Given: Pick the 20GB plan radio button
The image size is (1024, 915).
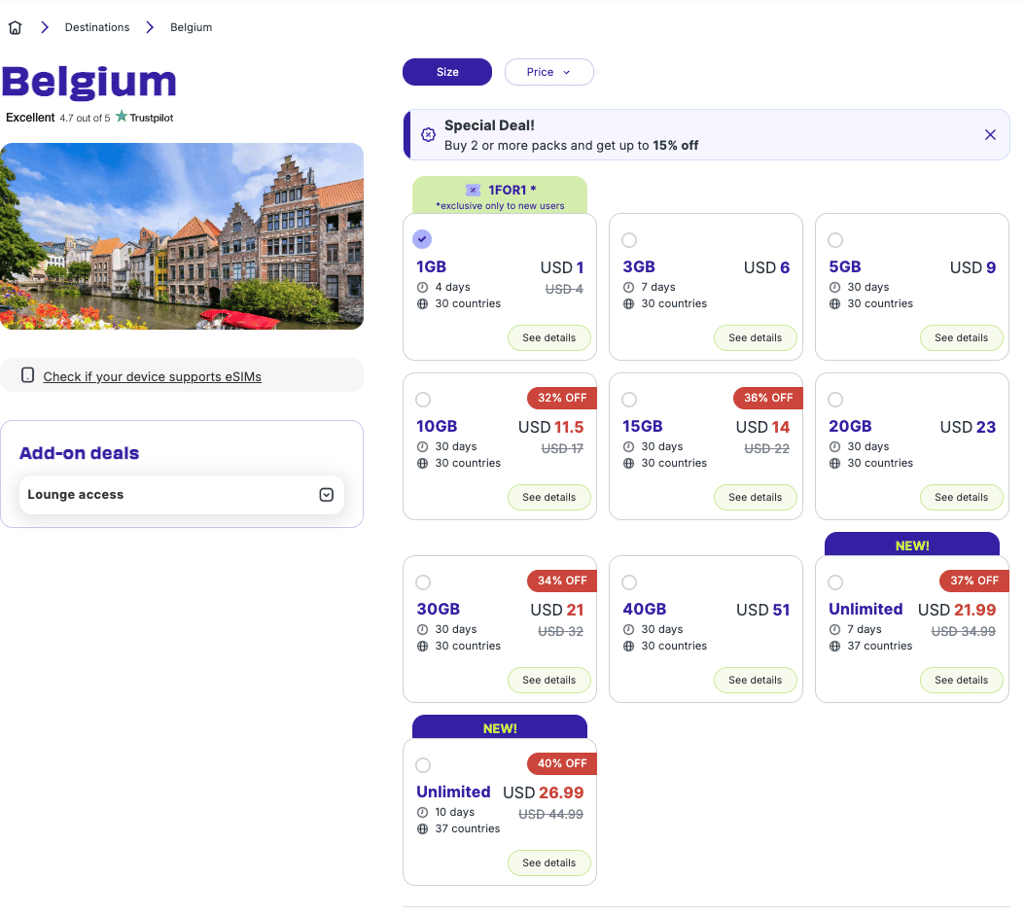Looking at the screenshot, I should (x=835, y=399).
